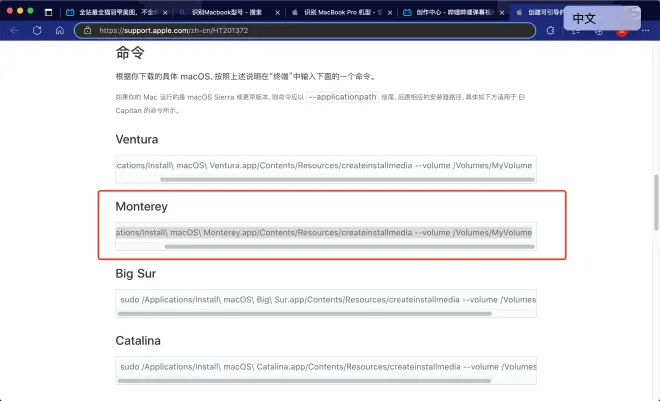Toggle the tab actions sidebar icon

(x=48, y=12)
